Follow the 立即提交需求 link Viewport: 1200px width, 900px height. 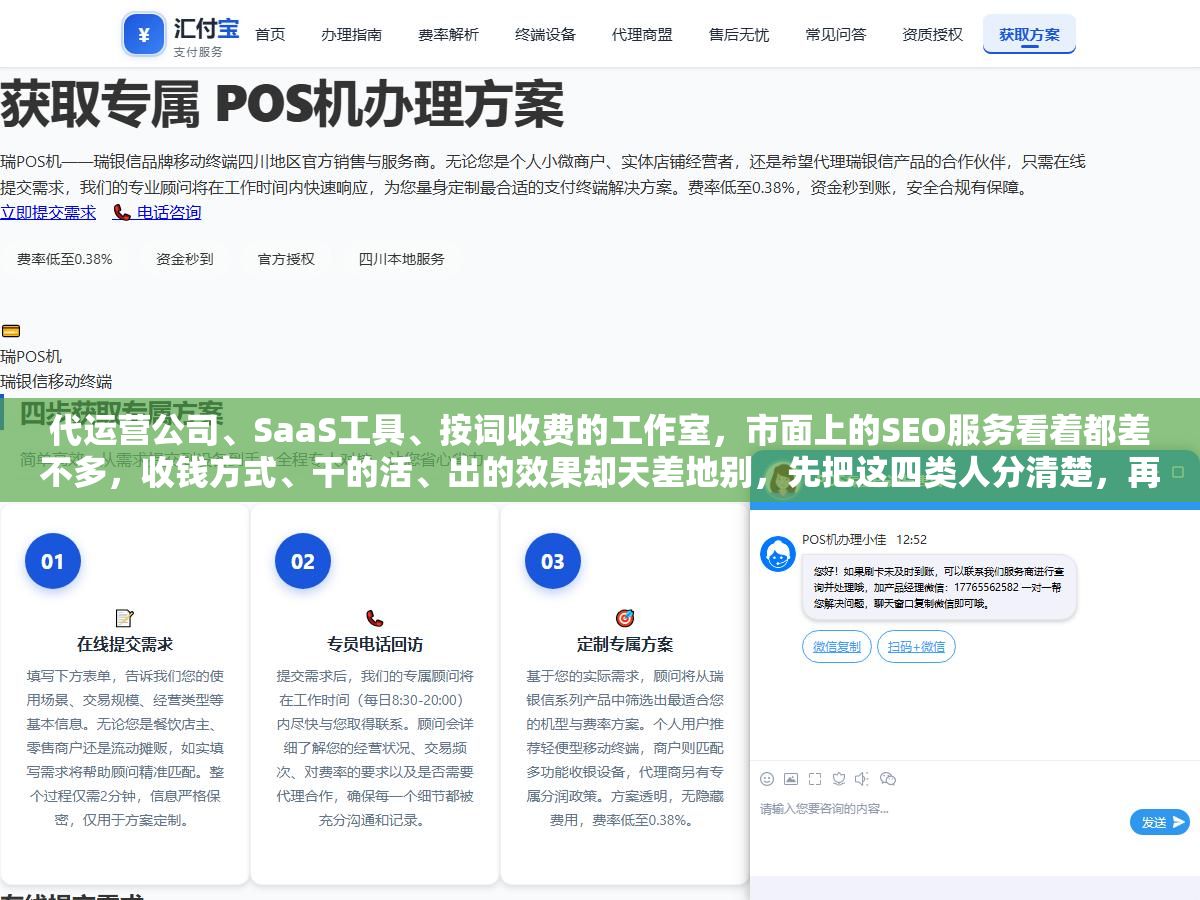click(x=48, y=212)
